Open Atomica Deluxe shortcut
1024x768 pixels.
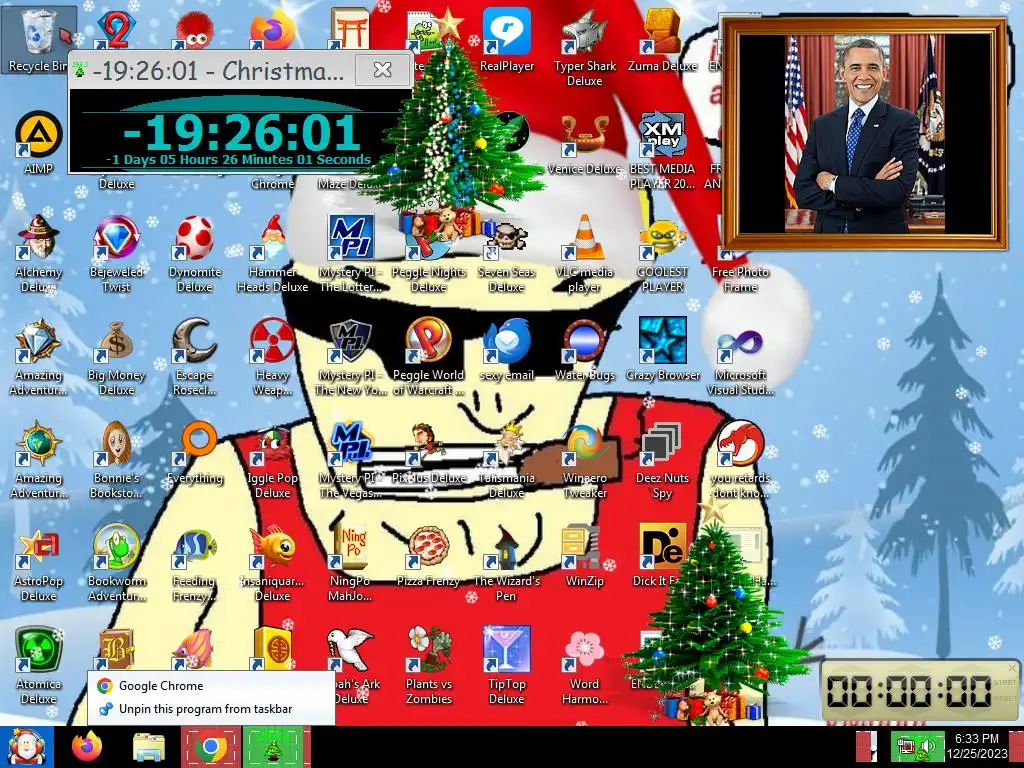[x=39, y=666]
